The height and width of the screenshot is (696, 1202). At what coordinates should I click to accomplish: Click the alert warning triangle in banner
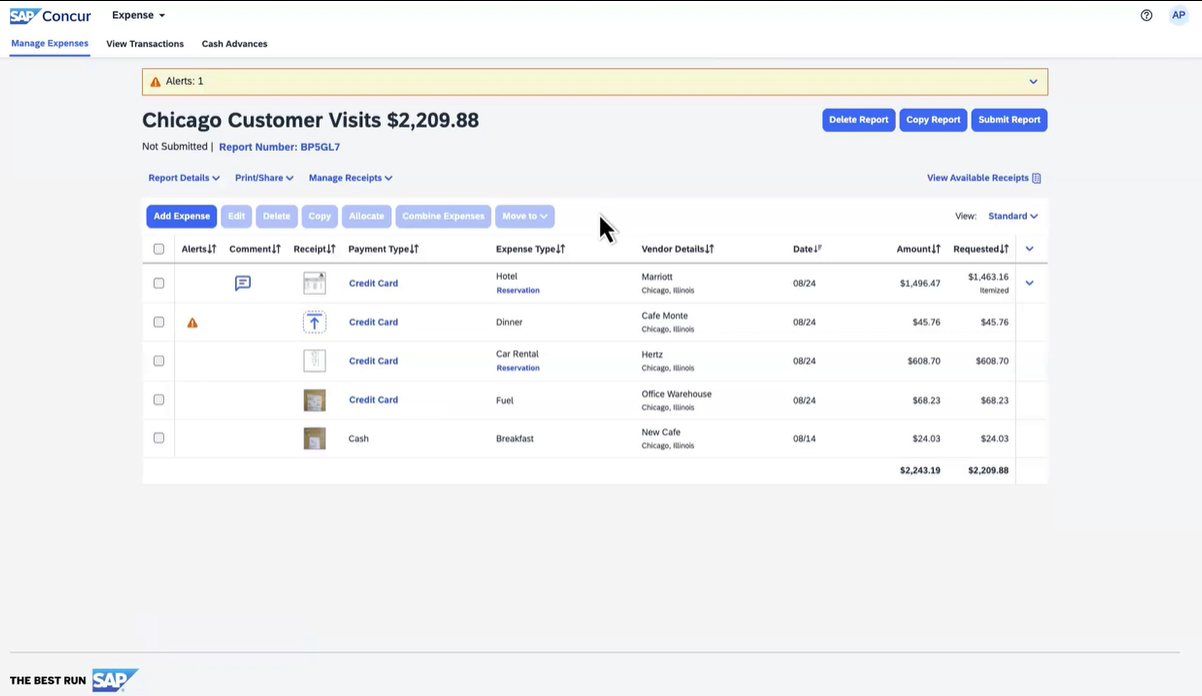coord(155,81)
